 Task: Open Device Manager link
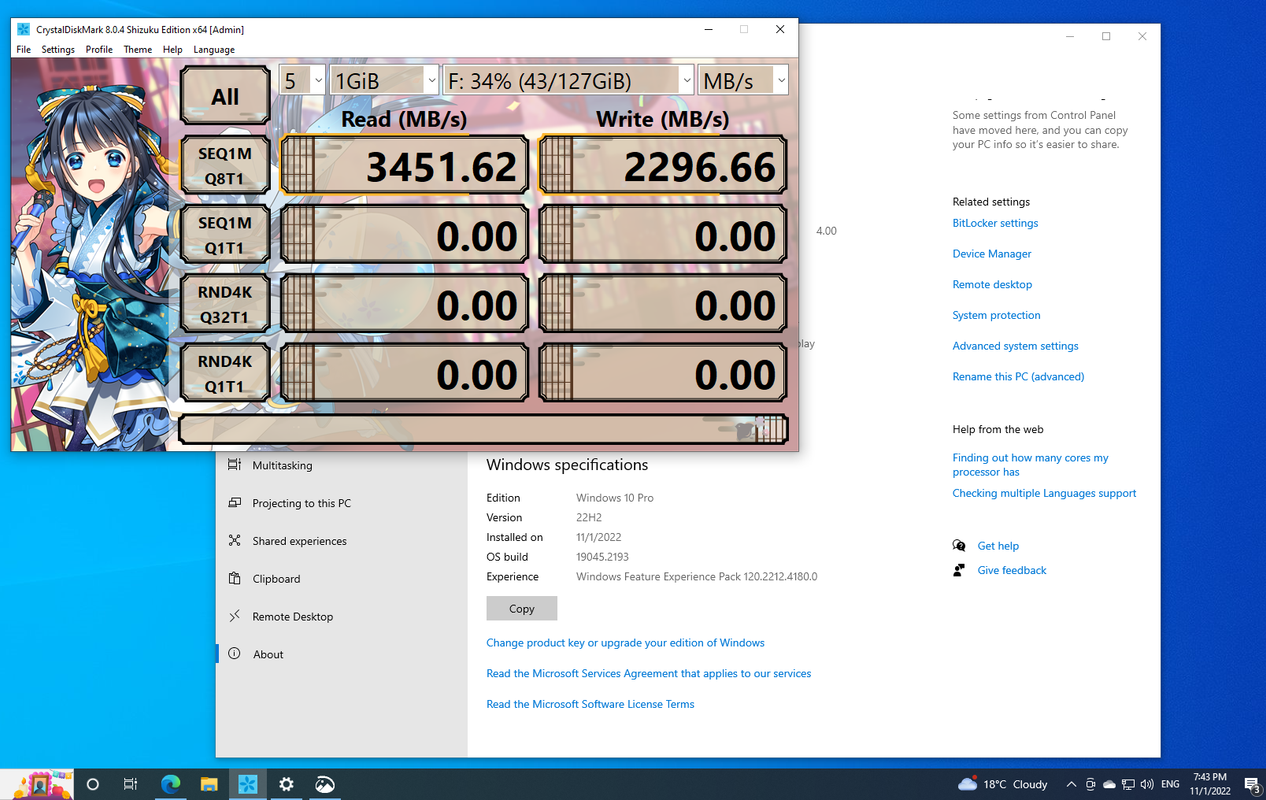[x=992, y=254]
